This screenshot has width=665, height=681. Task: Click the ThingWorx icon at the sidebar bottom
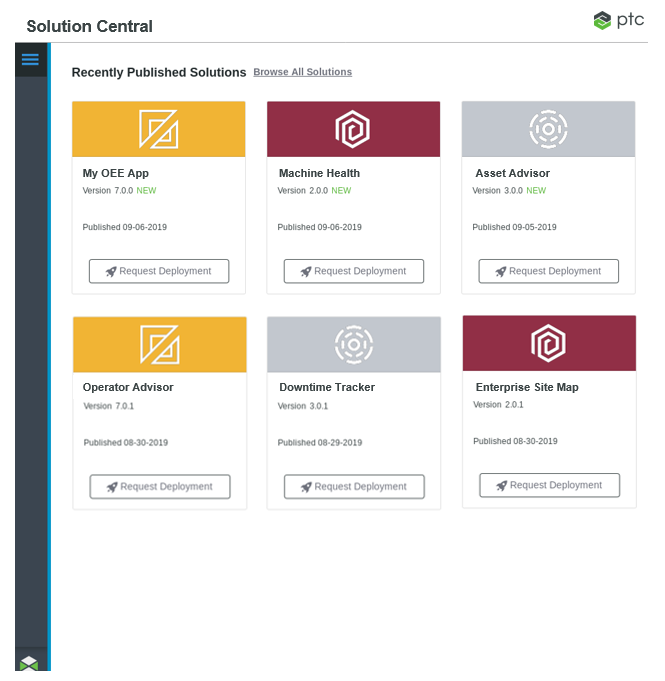(x=29, y=663)
